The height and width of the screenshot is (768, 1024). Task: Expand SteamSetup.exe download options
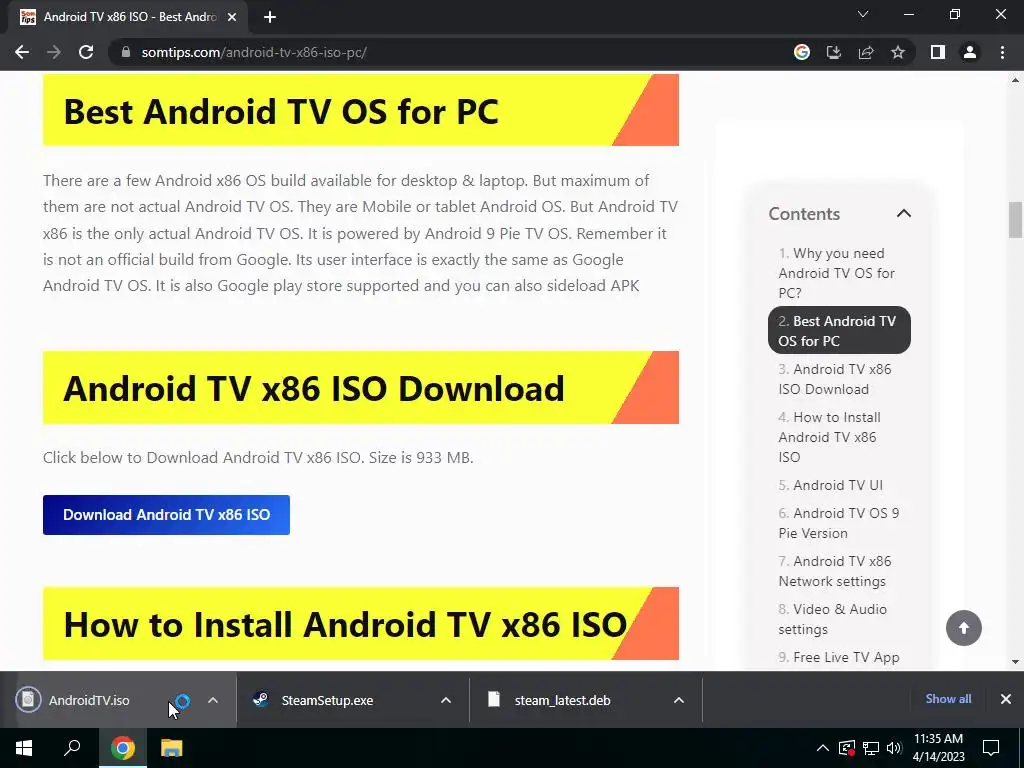click(446, 700)
